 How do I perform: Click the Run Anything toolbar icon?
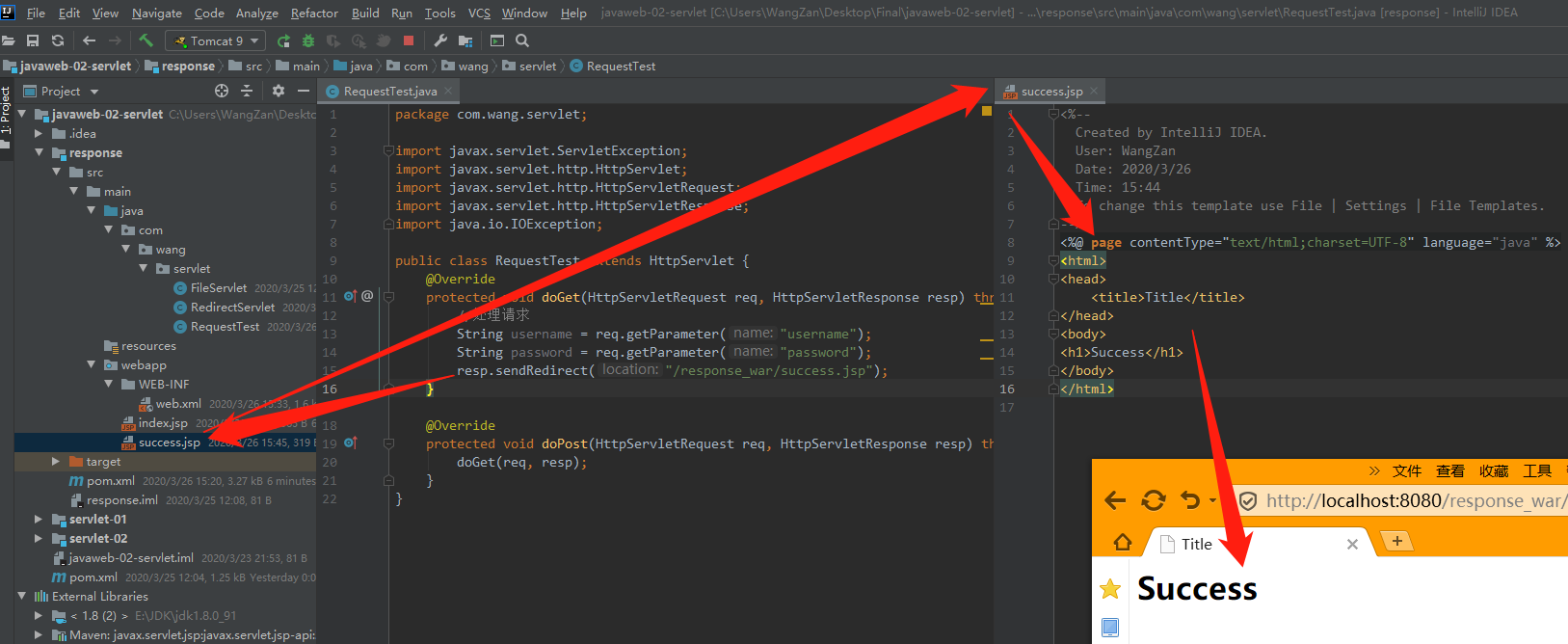[497, 40]
